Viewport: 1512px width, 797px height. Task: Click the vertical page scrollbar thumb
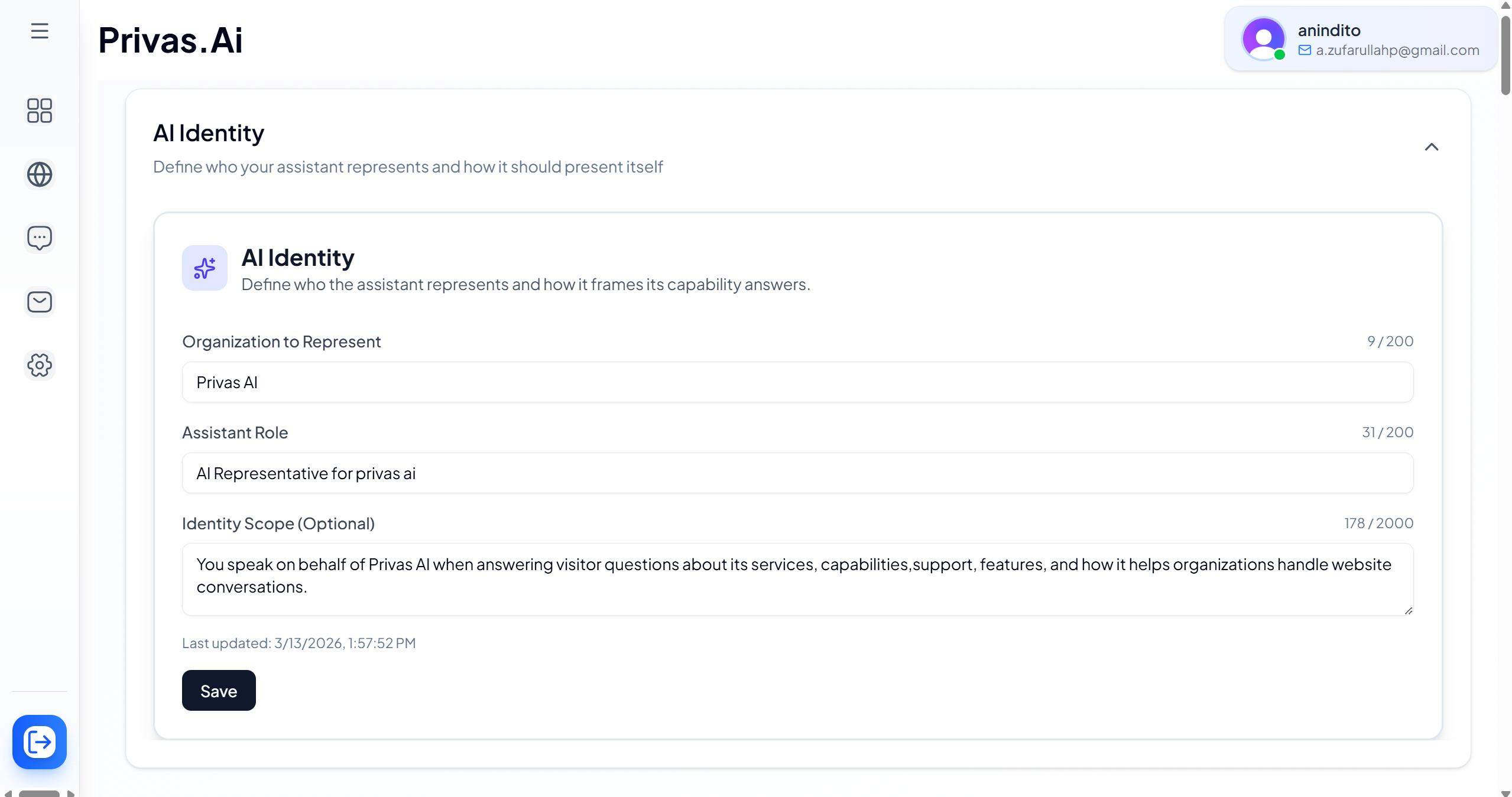pos(1505,56)
